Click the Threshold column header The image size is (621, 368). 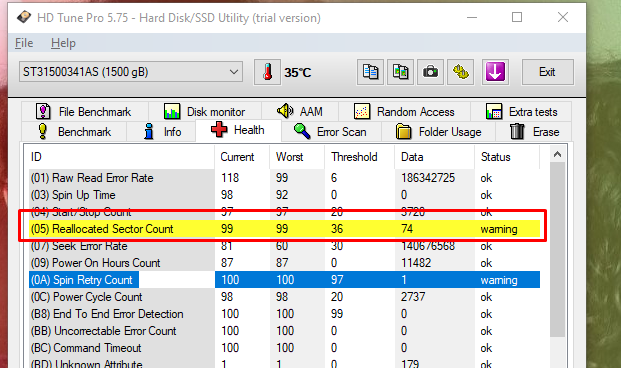(360, 157)
